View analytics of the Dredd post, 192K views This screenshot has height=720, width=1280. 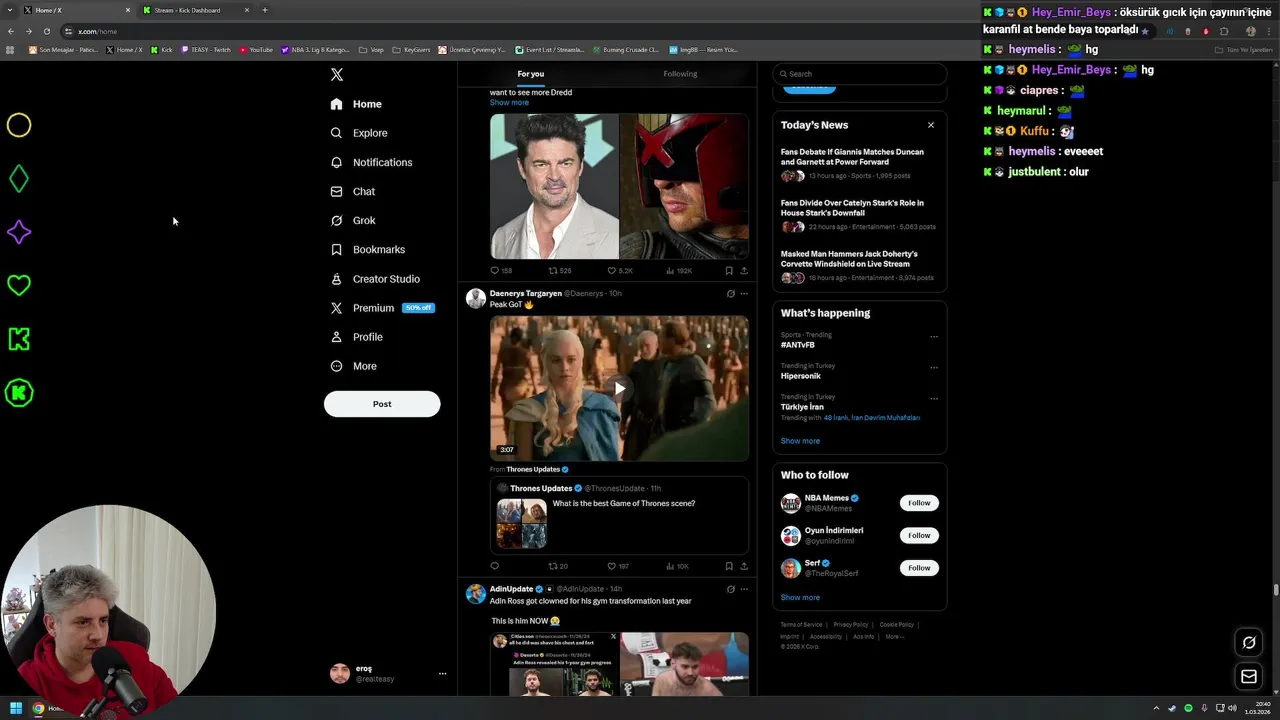pos(679,271)
